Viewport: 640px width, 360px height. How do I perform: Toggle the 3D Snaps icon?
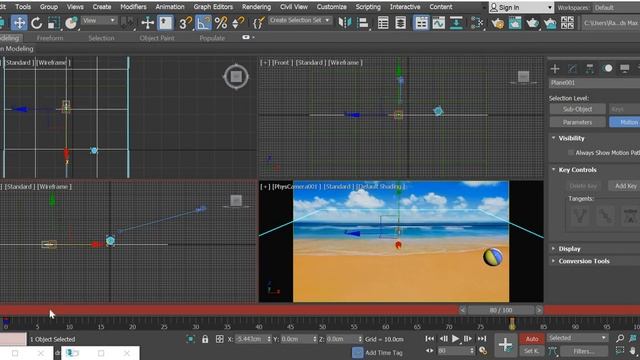185,23
